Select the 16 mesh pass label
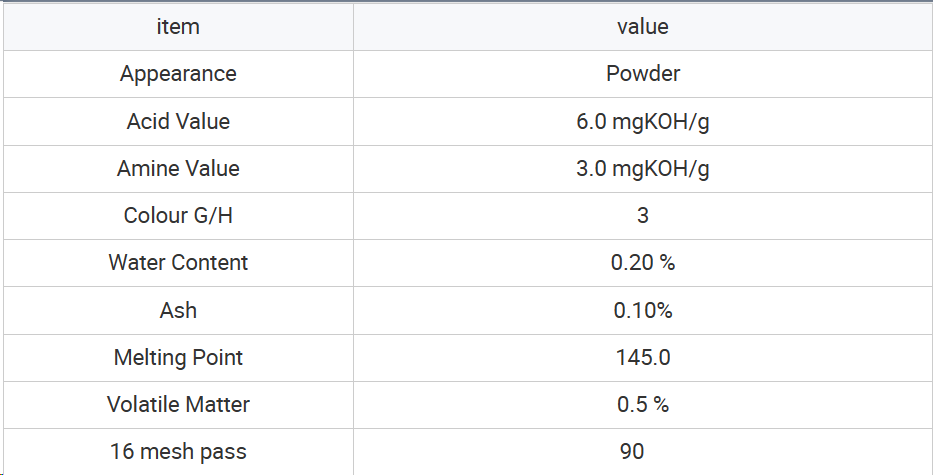 [178, 452]
